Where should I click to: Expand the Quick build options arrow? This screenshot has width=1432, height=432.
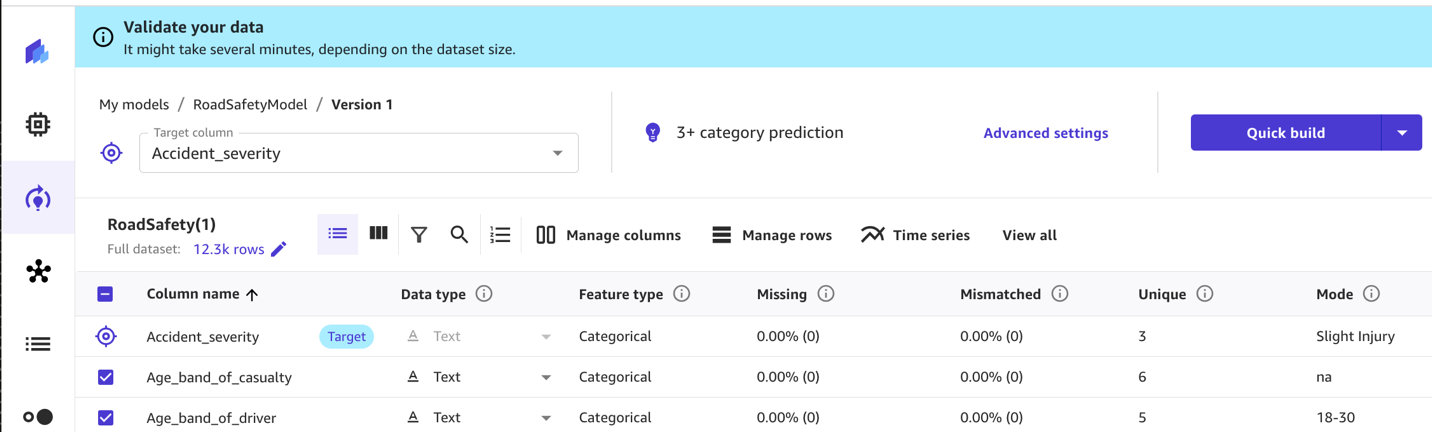[x=1402, y=133]
